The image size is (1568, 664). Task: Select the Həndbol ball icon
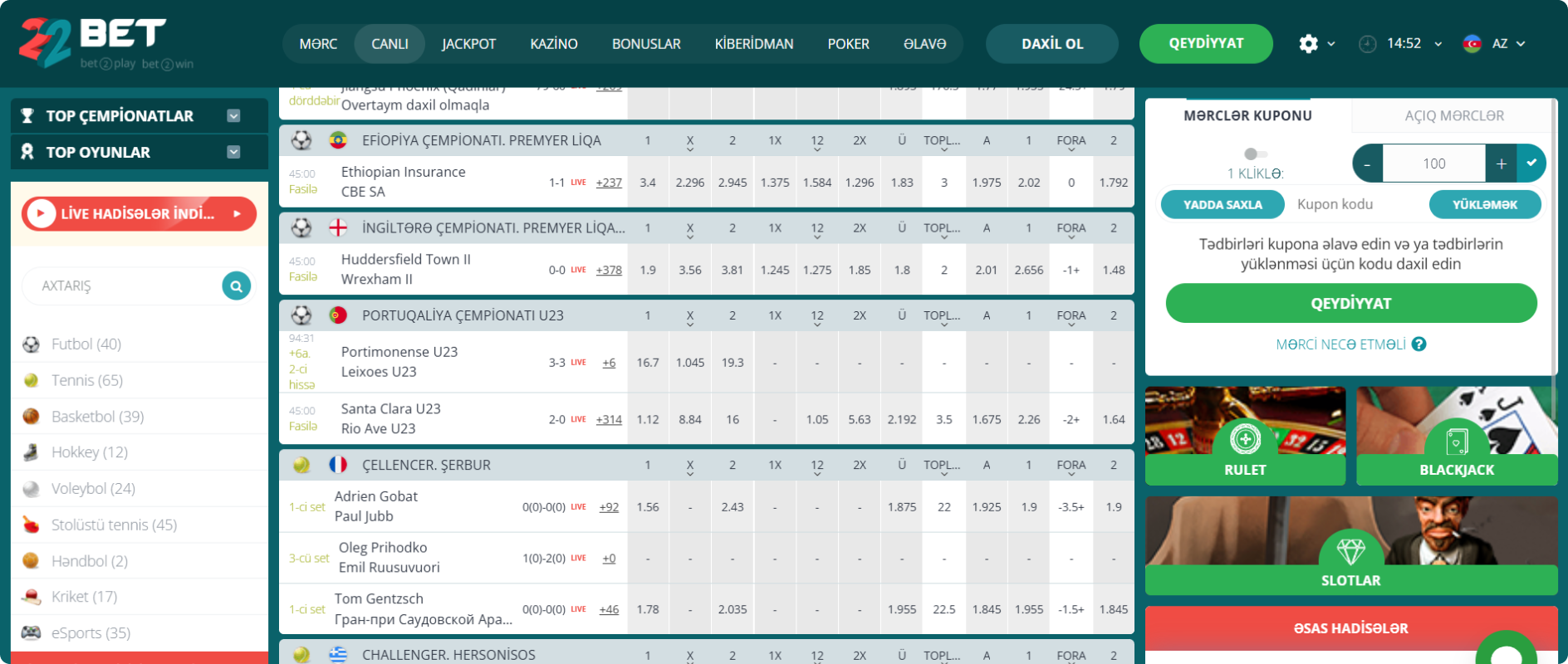31,561
